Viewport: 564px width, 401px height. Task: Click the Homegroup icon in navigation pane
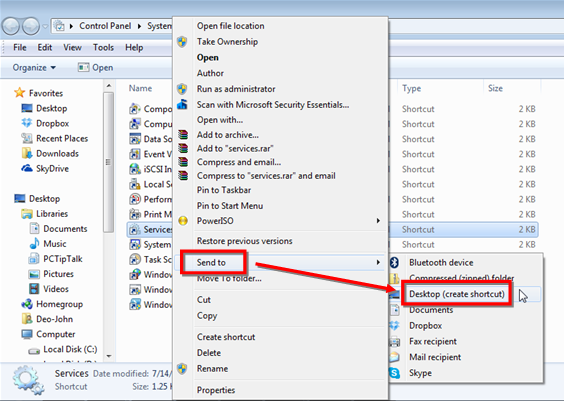(27, 304)
